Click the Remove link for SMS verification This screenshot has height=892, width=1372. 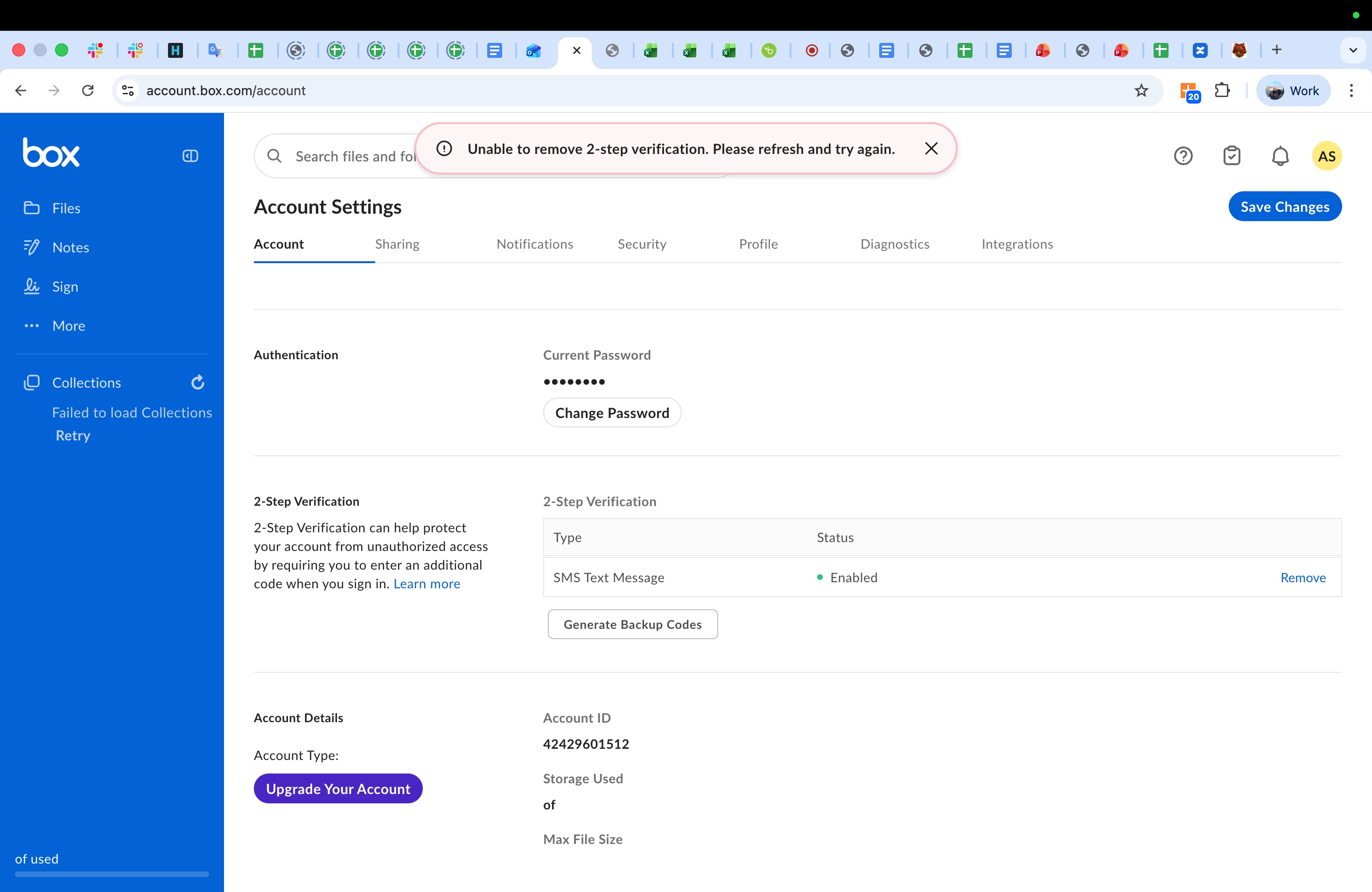point(1302,578)
